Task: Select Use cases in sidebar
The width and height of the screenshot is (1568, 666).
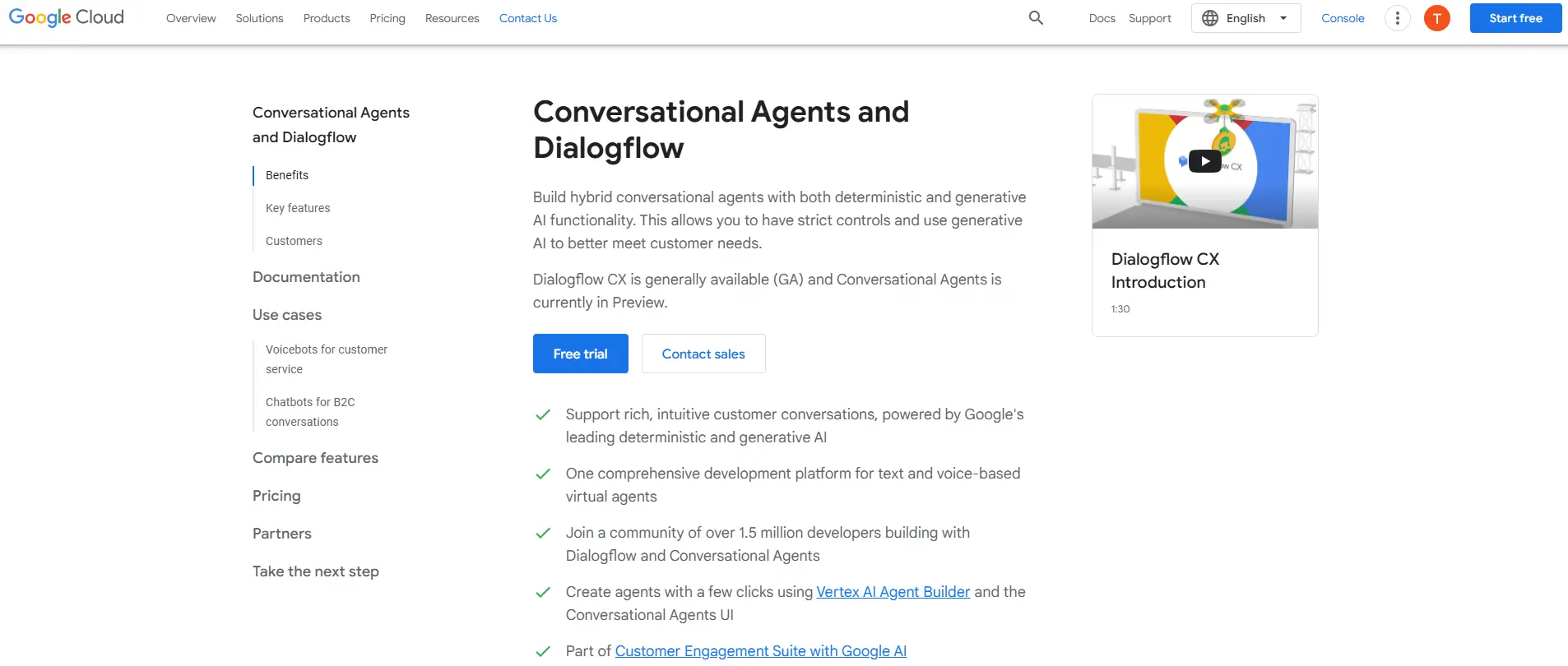Action: 287,315
